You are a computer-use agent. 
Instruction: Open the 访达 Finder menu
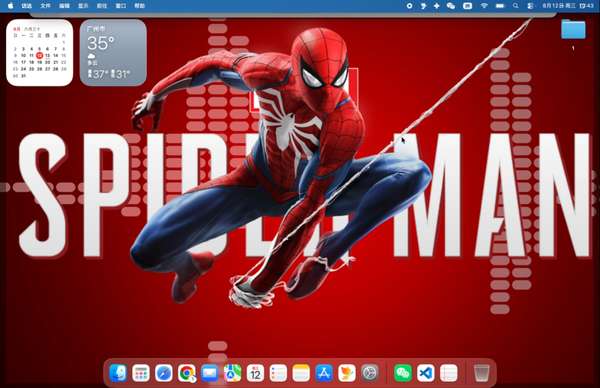click(26, 6)
